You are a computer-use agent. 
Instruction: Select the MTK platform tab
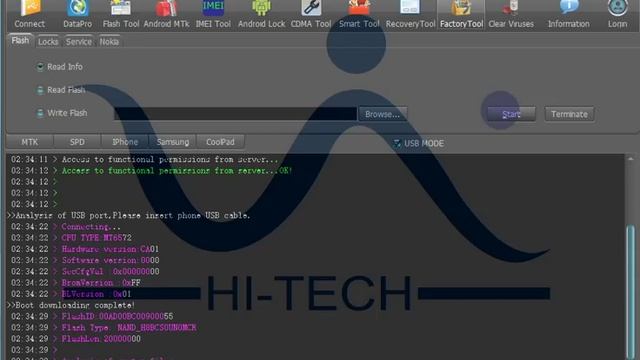(30, 142)
